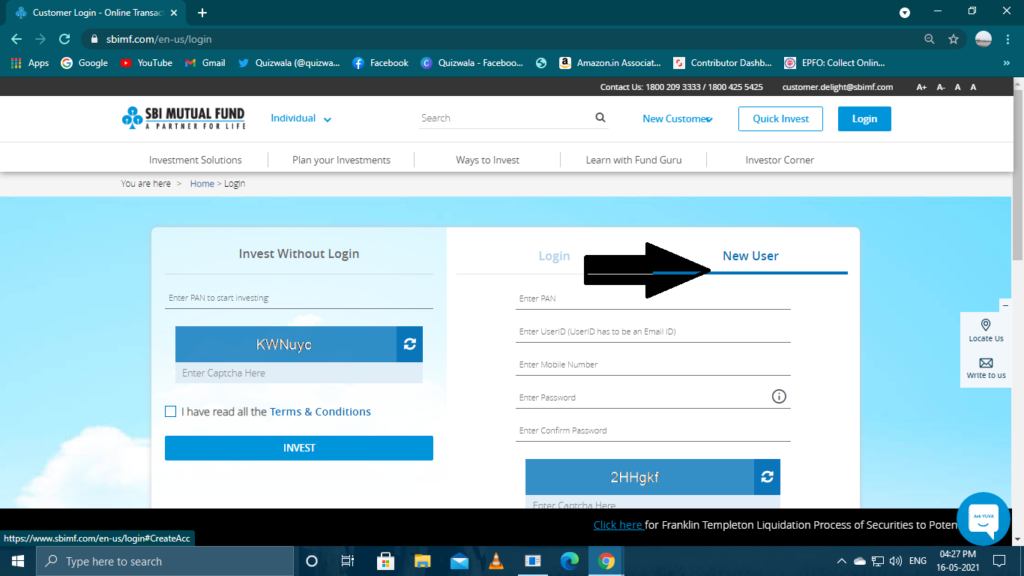This screenshot has width=1024, height=576.
Task: Decrease font size with A-
Action: [941, 87]
